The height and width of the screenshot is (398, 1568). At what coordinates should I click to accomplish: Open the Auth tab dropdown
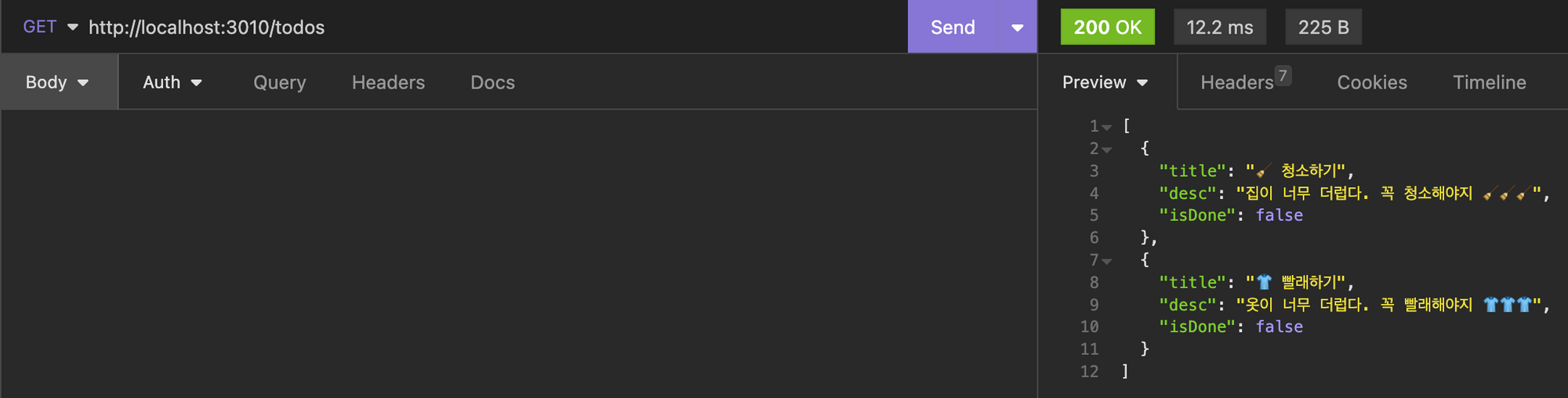pos(172,82)
